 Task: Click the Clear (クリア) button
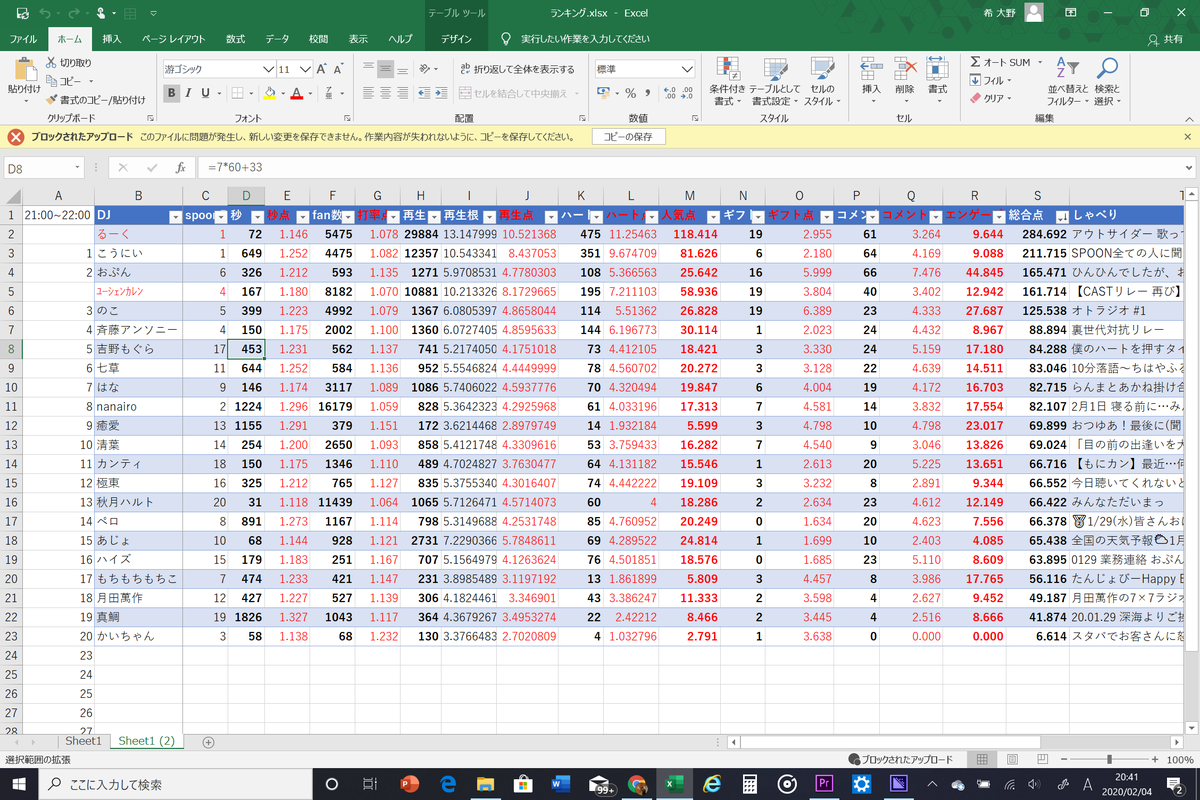[990, 98]
